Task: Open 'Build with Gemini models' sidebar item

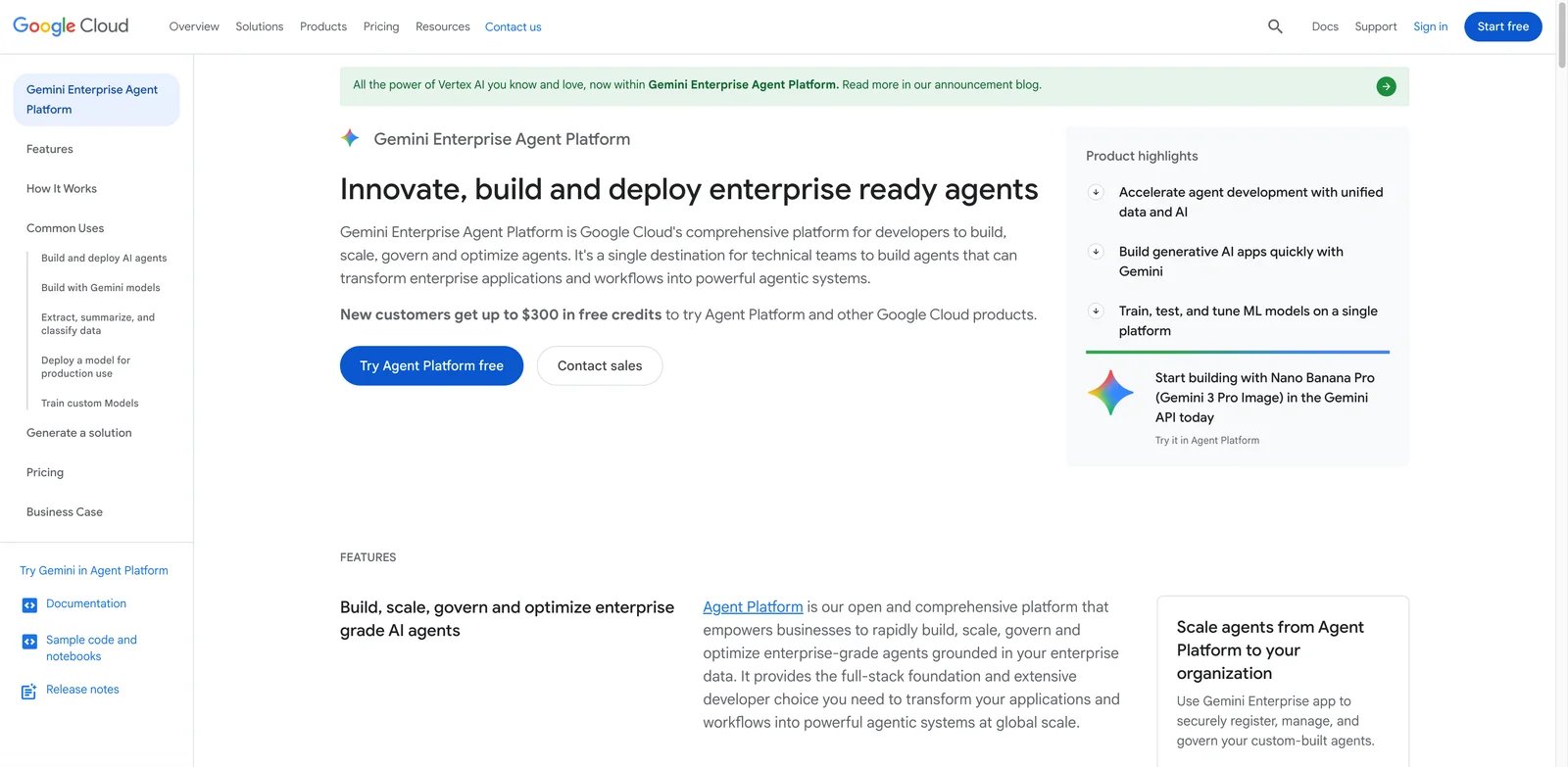Action: tap(101, 287)
